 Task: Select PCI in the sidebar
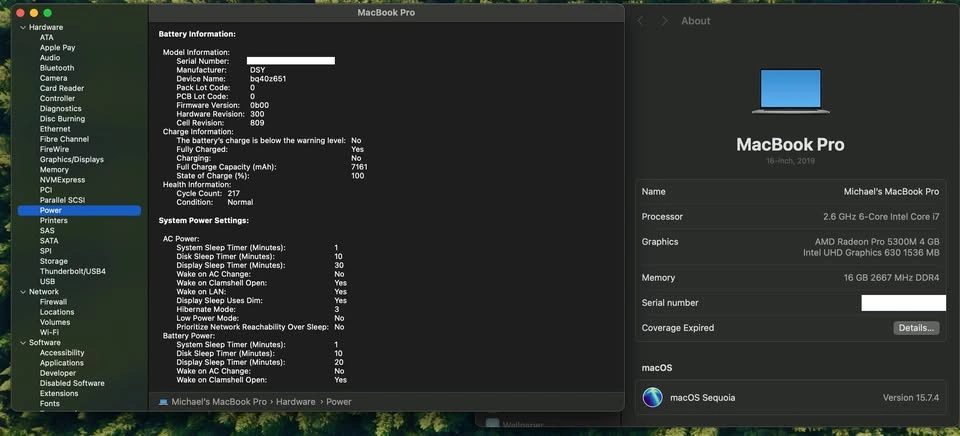46,190
